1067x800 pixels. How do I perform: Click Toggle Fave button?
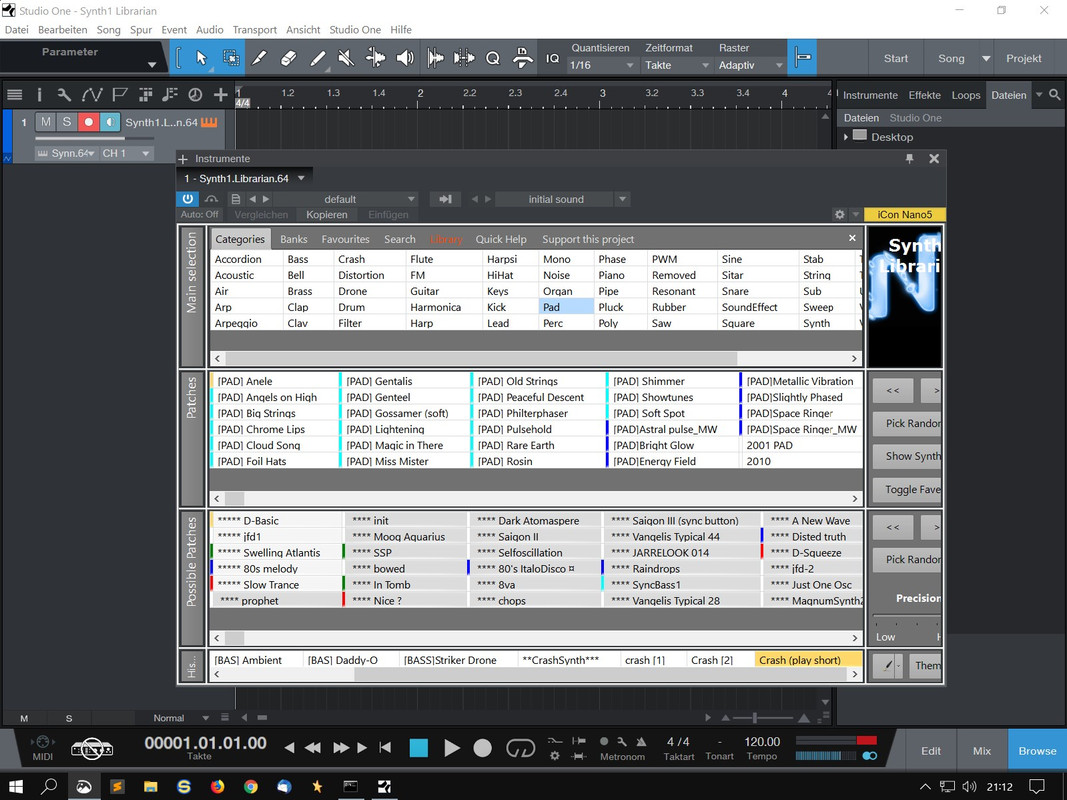907,489
